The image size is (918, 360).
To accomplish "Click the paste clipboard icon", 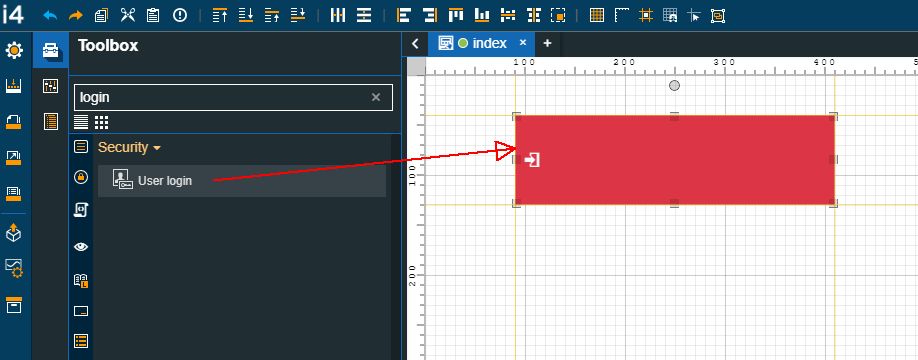I will [153, 15].
